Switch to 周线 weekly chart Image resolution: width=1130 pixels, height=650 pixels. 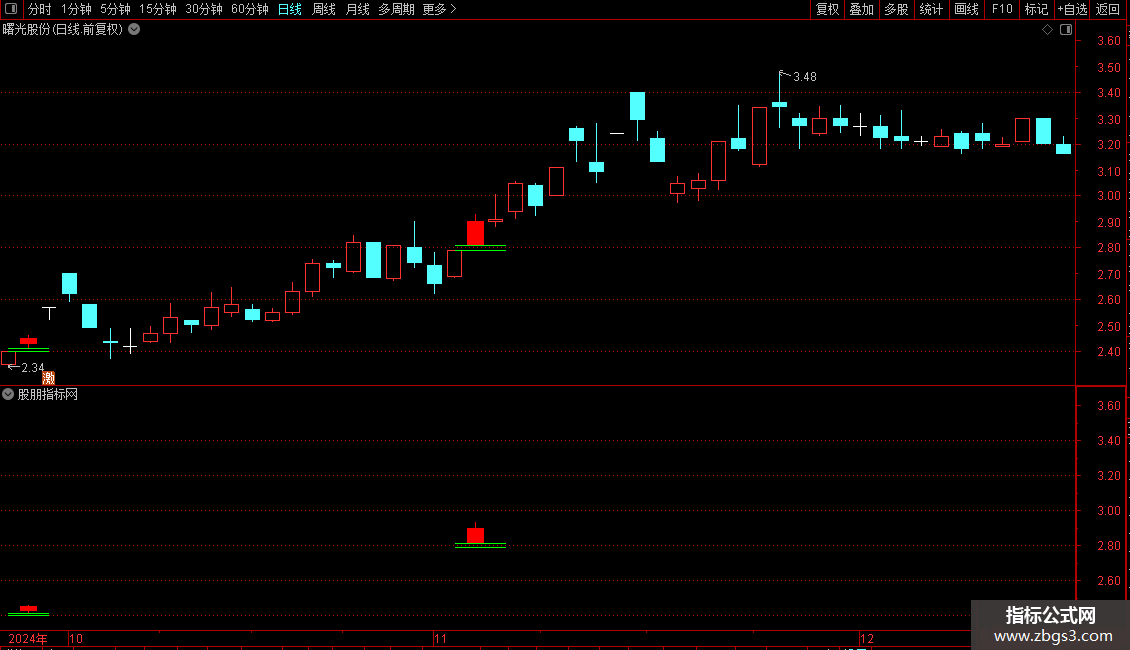tap(324, 9)
